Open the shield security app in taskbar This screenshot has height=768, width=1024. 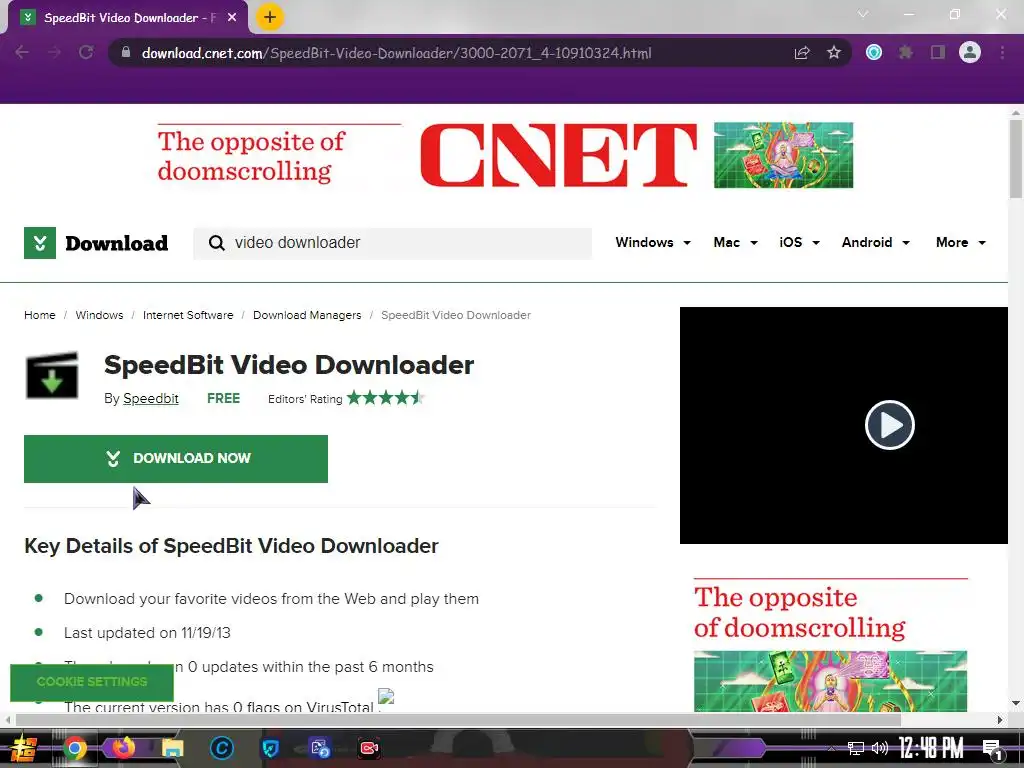[x=270, y=748]
